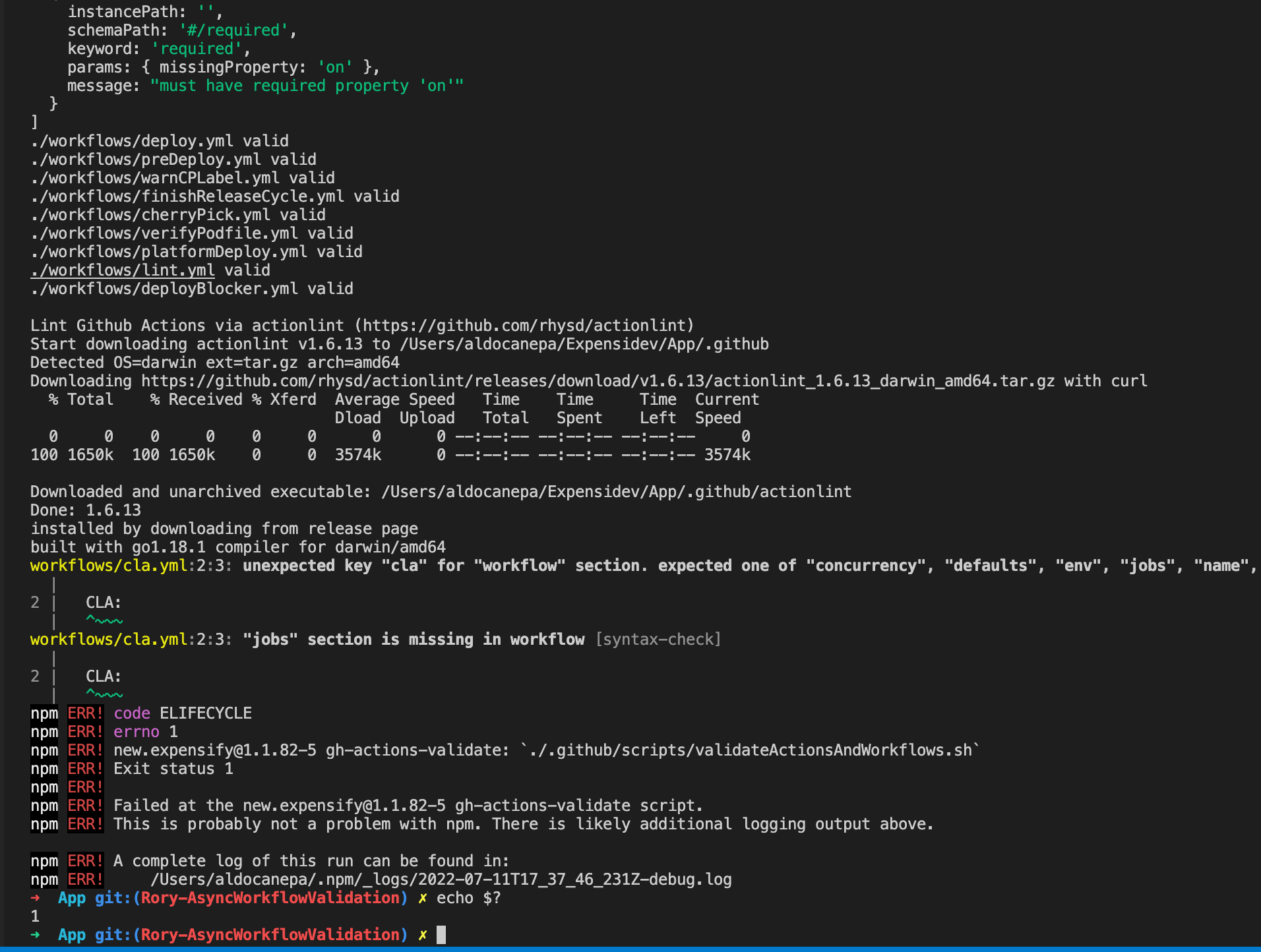Click the red arrow prompt before echo command
1261x952 pixels.
click(x=36, y=898)
